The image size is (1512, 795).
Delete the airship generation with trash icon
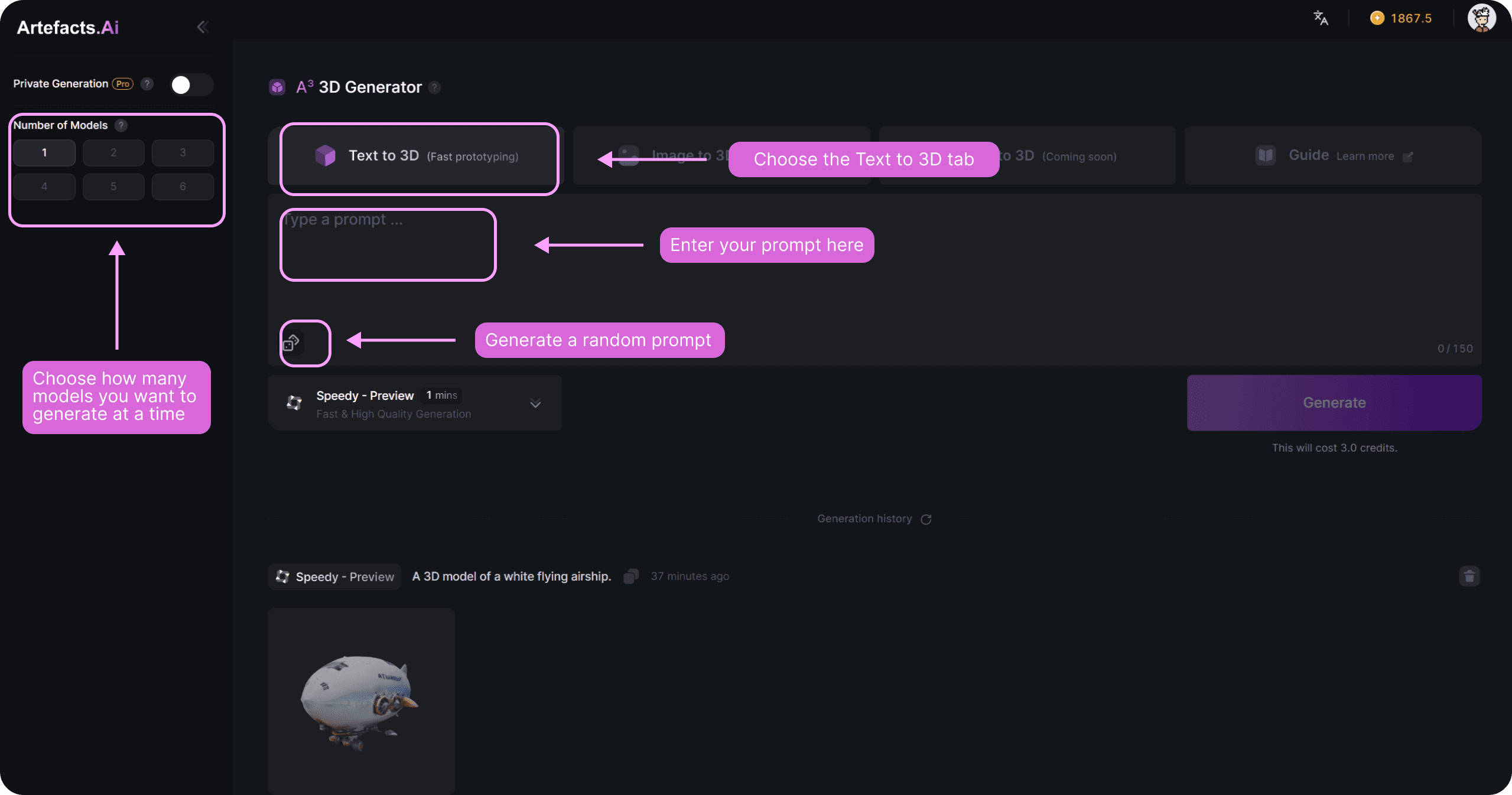1469,576
